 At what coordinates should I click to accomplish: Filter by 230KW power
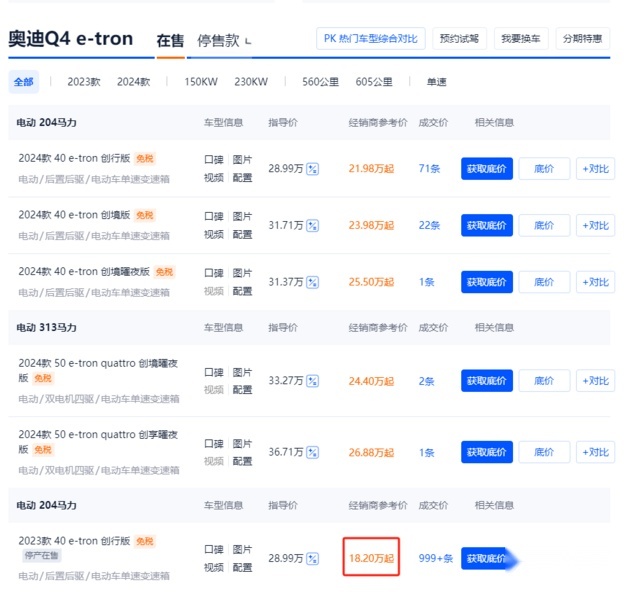(x=251, y=82)
